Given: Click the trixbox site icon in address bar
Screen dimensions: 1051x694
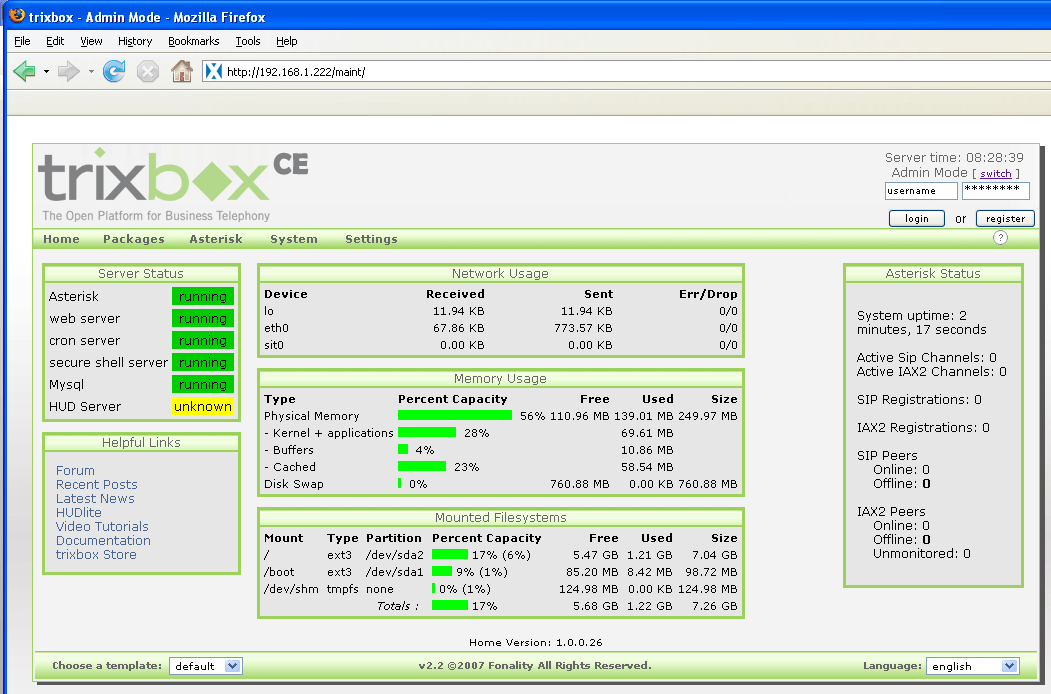Looking at the screenshot, I should [x=211, y=71].
